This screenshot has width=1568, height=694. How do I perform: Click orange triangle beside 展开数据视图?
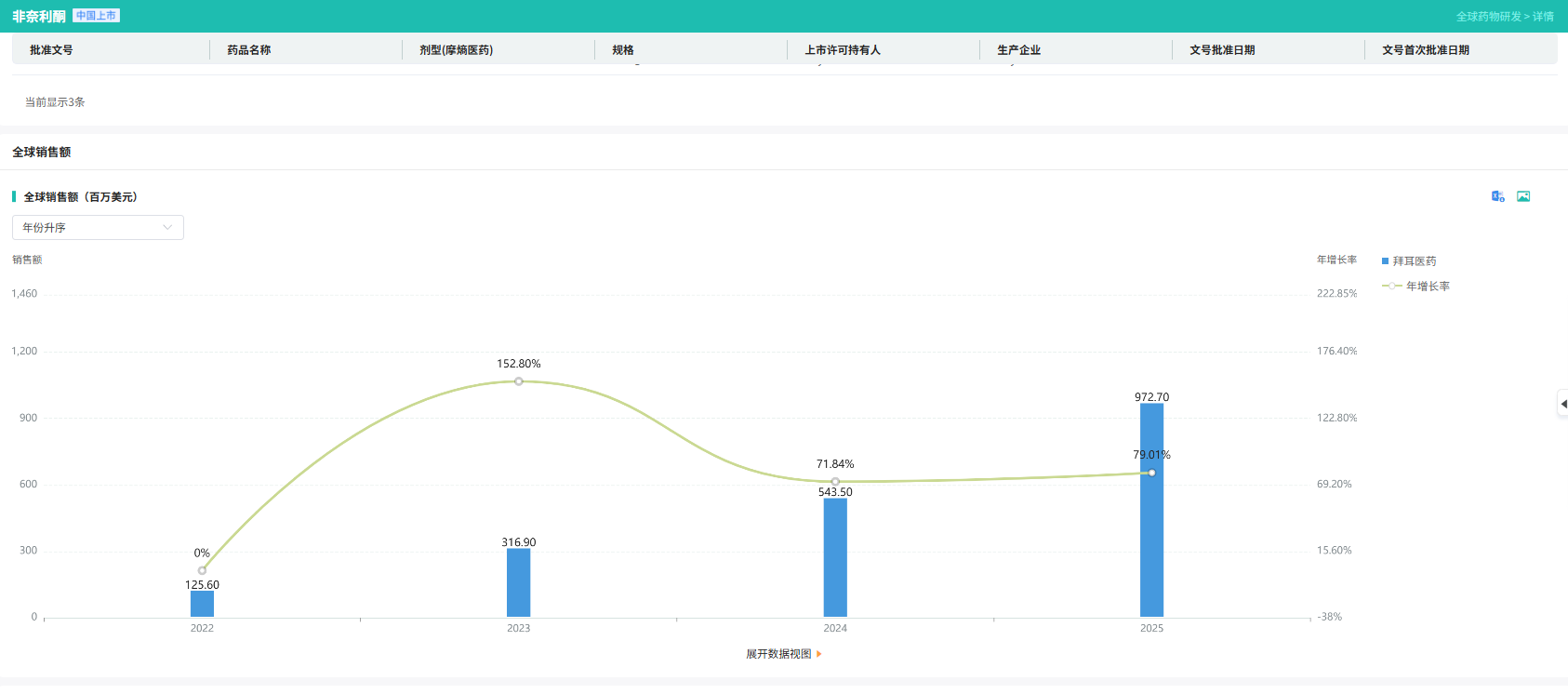(x=819, y=654)
